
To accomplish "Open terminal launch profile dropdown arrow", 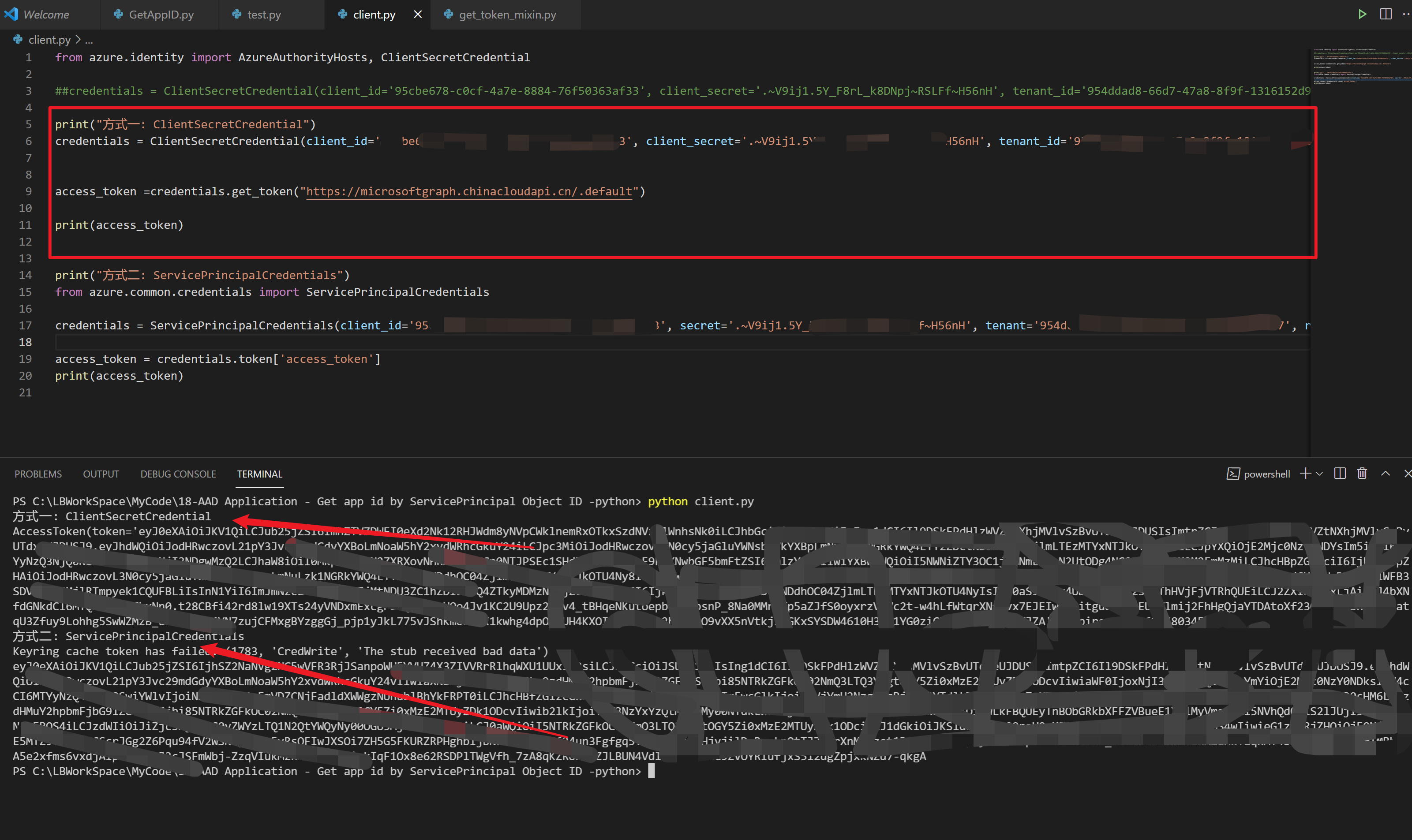I will point(1320,474).
